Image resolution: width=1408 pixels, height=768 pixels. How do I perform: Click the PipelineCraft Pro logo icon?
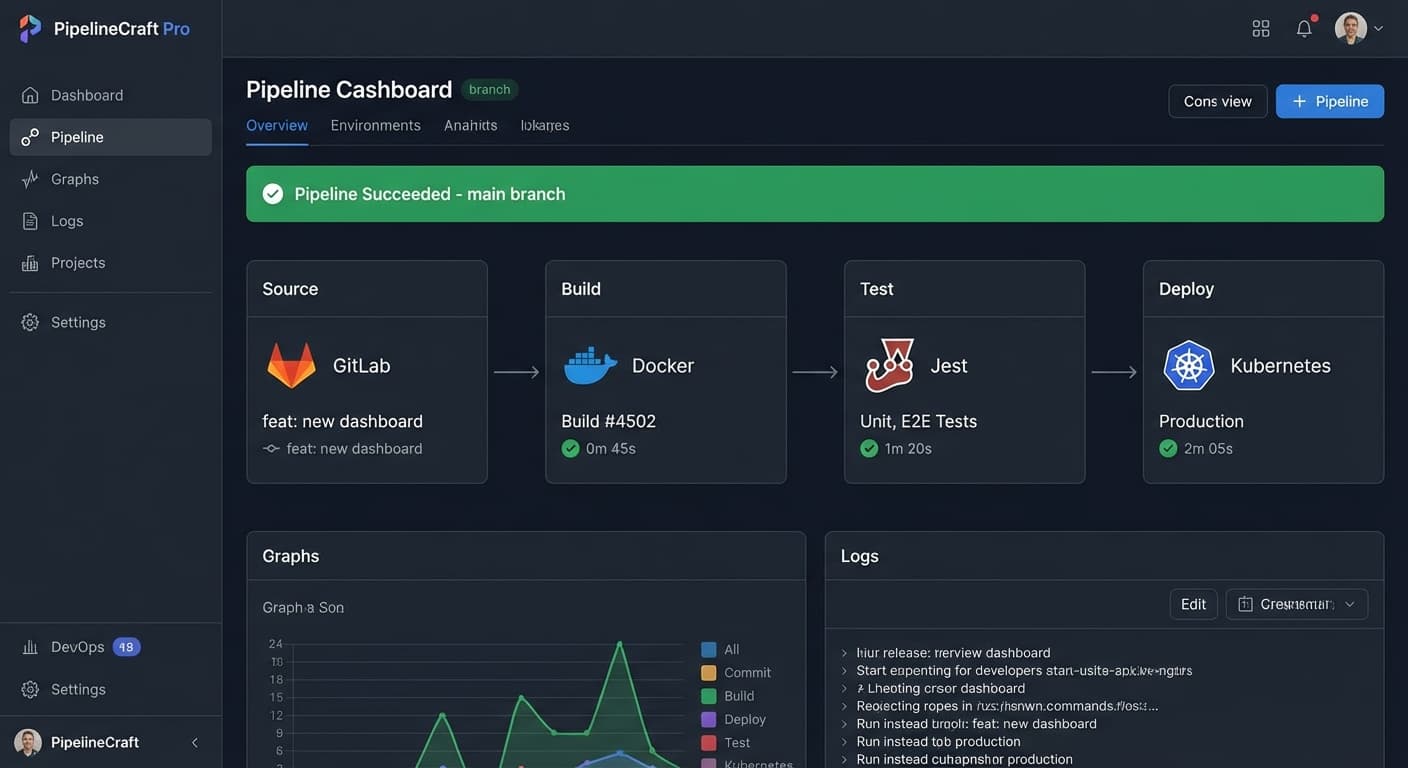(30, 28)
